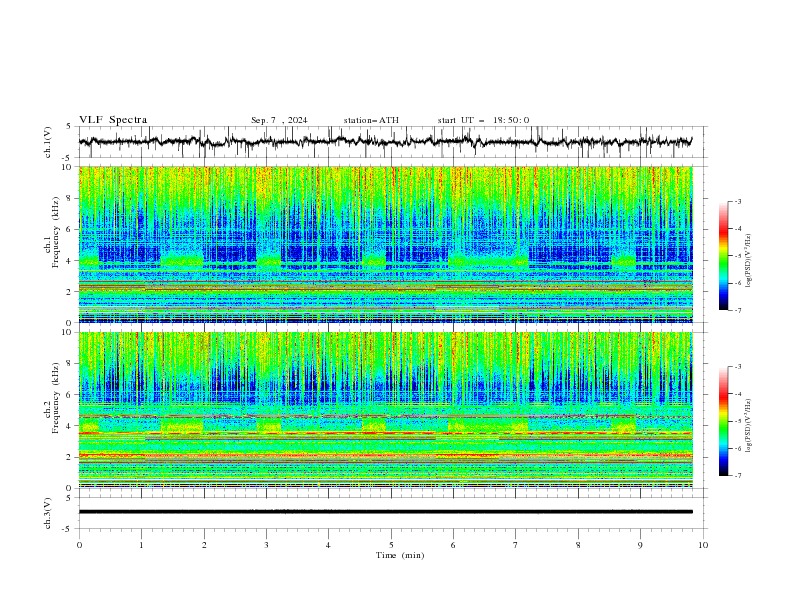Click the ch.2 PSD color scale bar
Viewport: 792px width, 612px height.
point(723,421)
